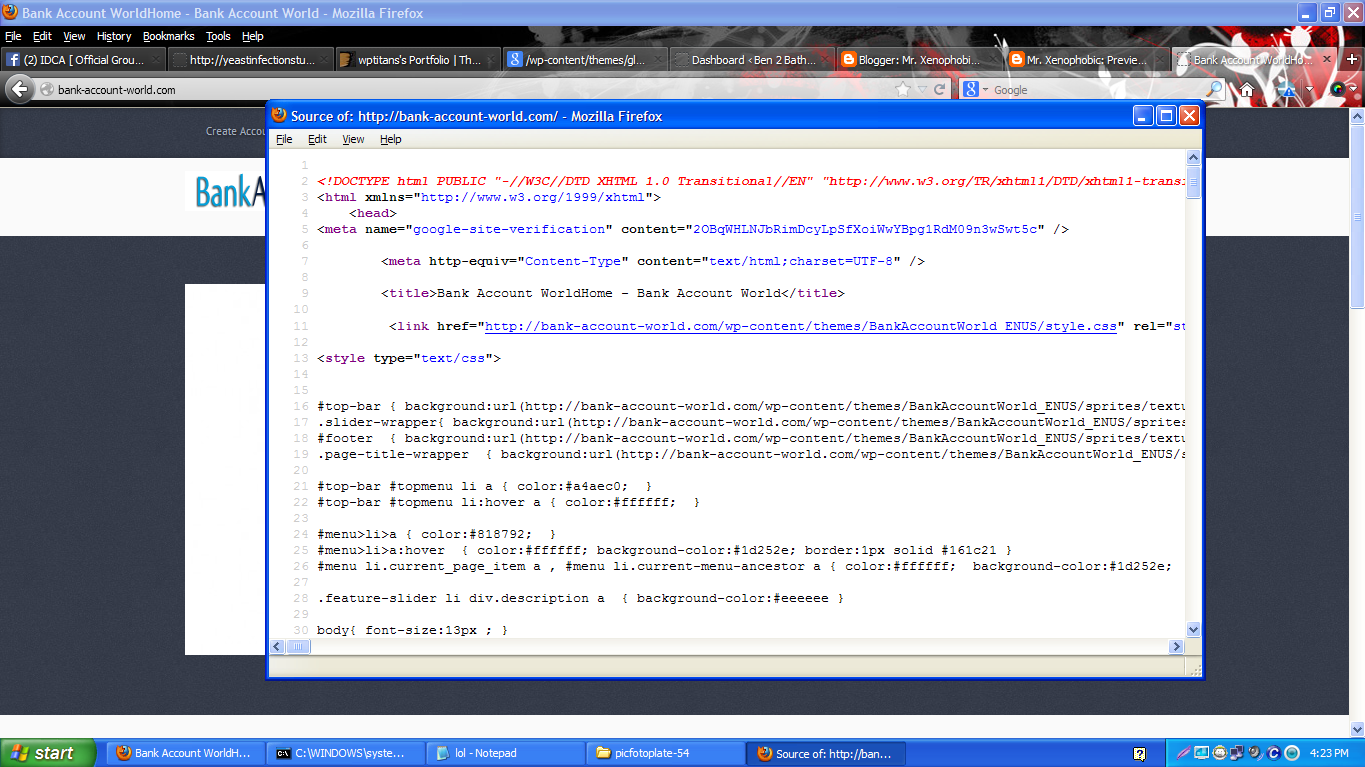This screenshot has width=1365, height=767.
Task: Click the blue warning-triangle addon icon
Action: click(1287, 89)
